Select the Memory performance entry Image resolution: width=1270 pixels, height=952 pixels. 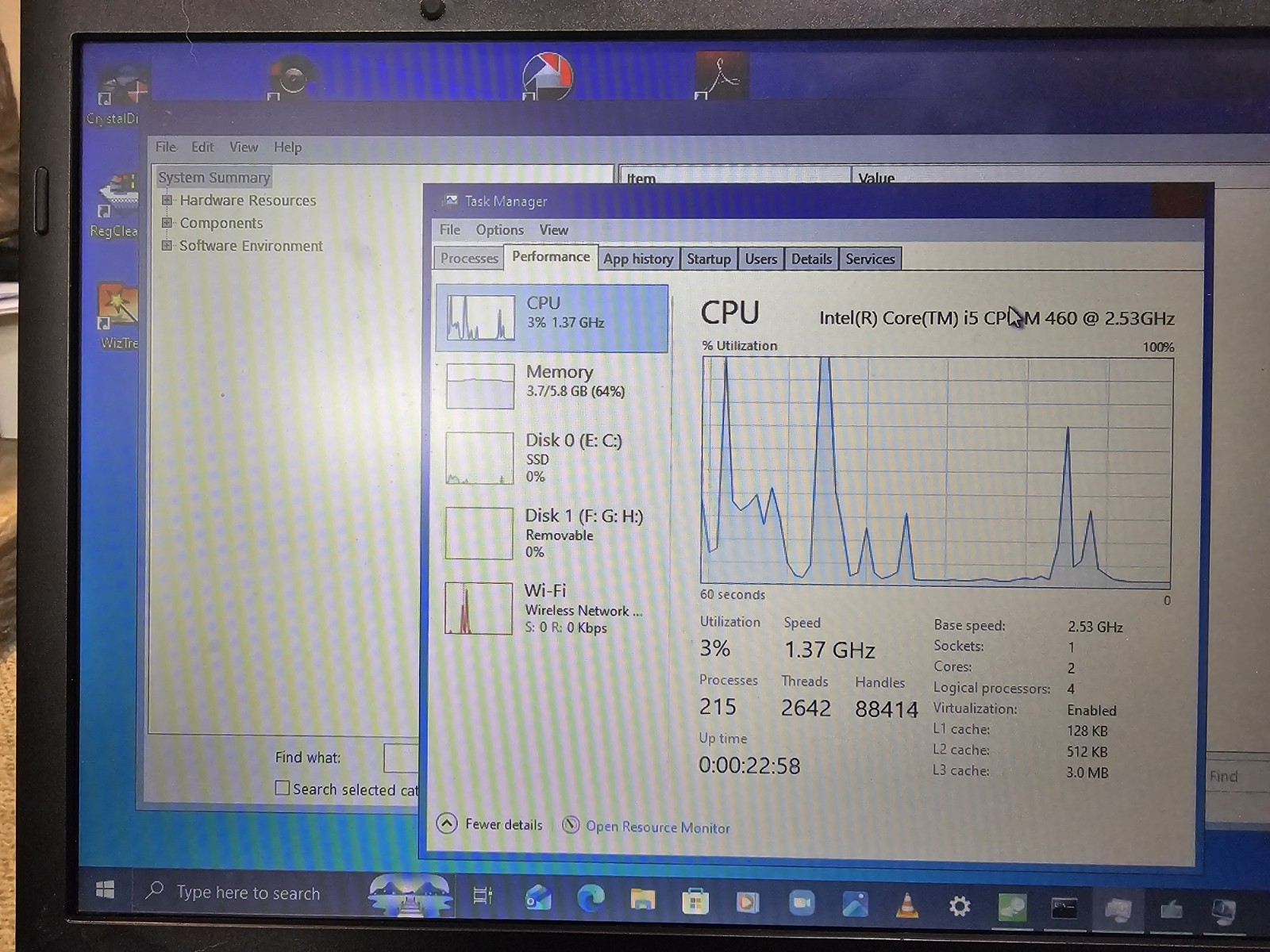click(x=552, y=385)
